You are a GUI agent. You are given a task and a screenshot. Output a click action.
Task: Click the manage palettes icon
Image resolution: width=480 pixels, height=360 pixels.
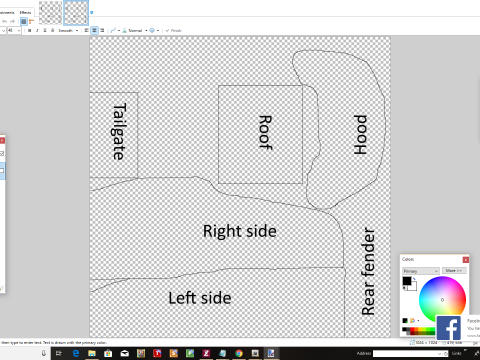point(413,321)
